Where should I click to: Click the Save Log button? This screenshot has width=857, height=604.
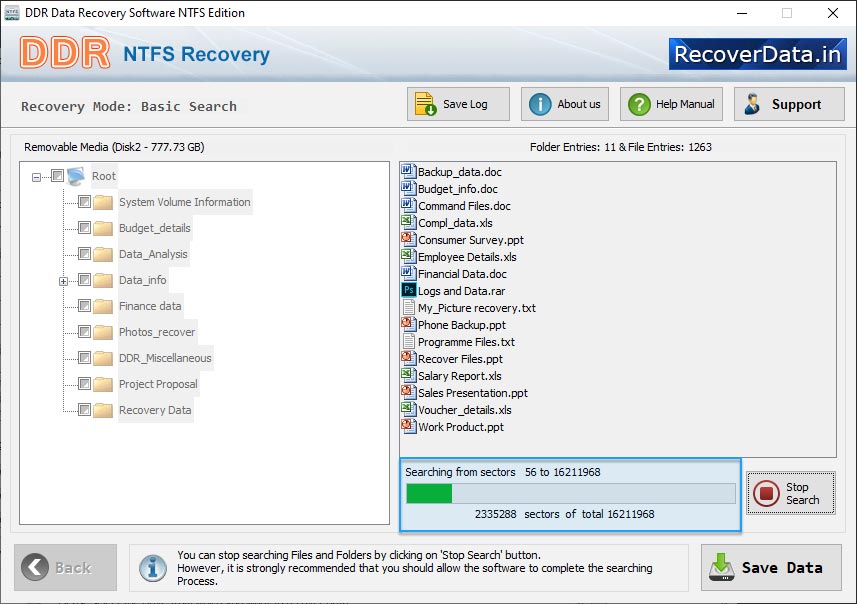click(458, 104)
